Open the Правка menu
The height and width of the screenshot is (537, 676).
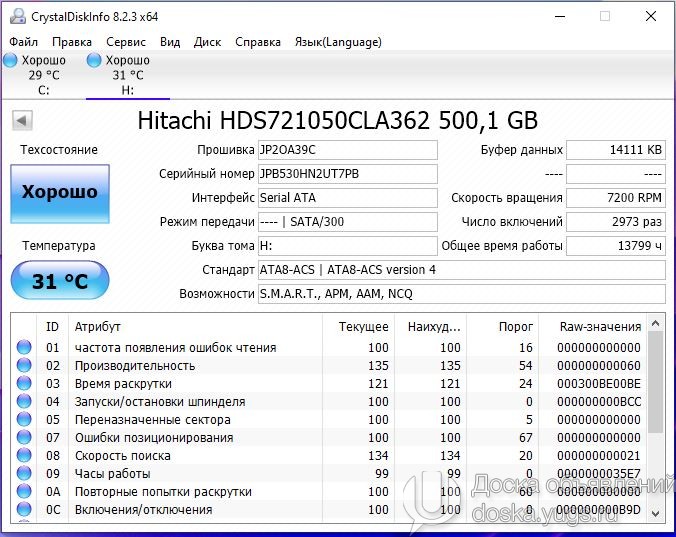point(72,42)
